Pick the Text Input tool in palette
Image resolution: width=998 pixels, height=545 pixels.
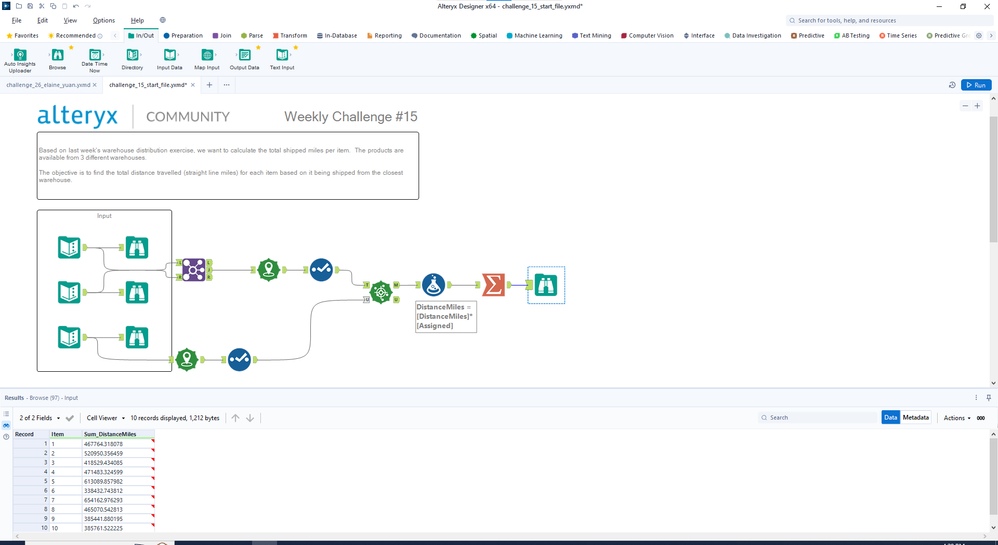(x=282, y=59)
